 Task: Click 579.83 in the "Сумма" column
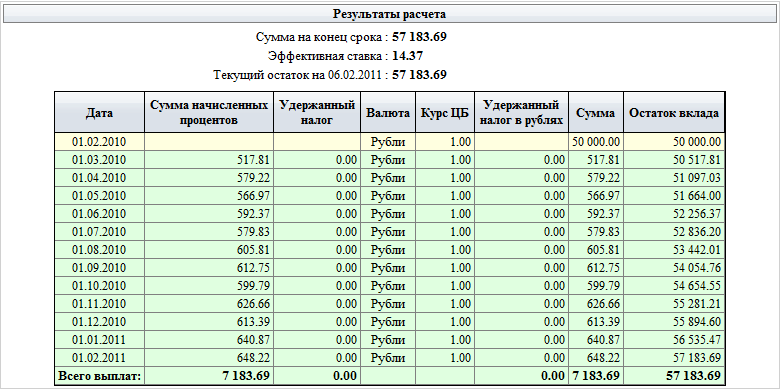[596, 232]
